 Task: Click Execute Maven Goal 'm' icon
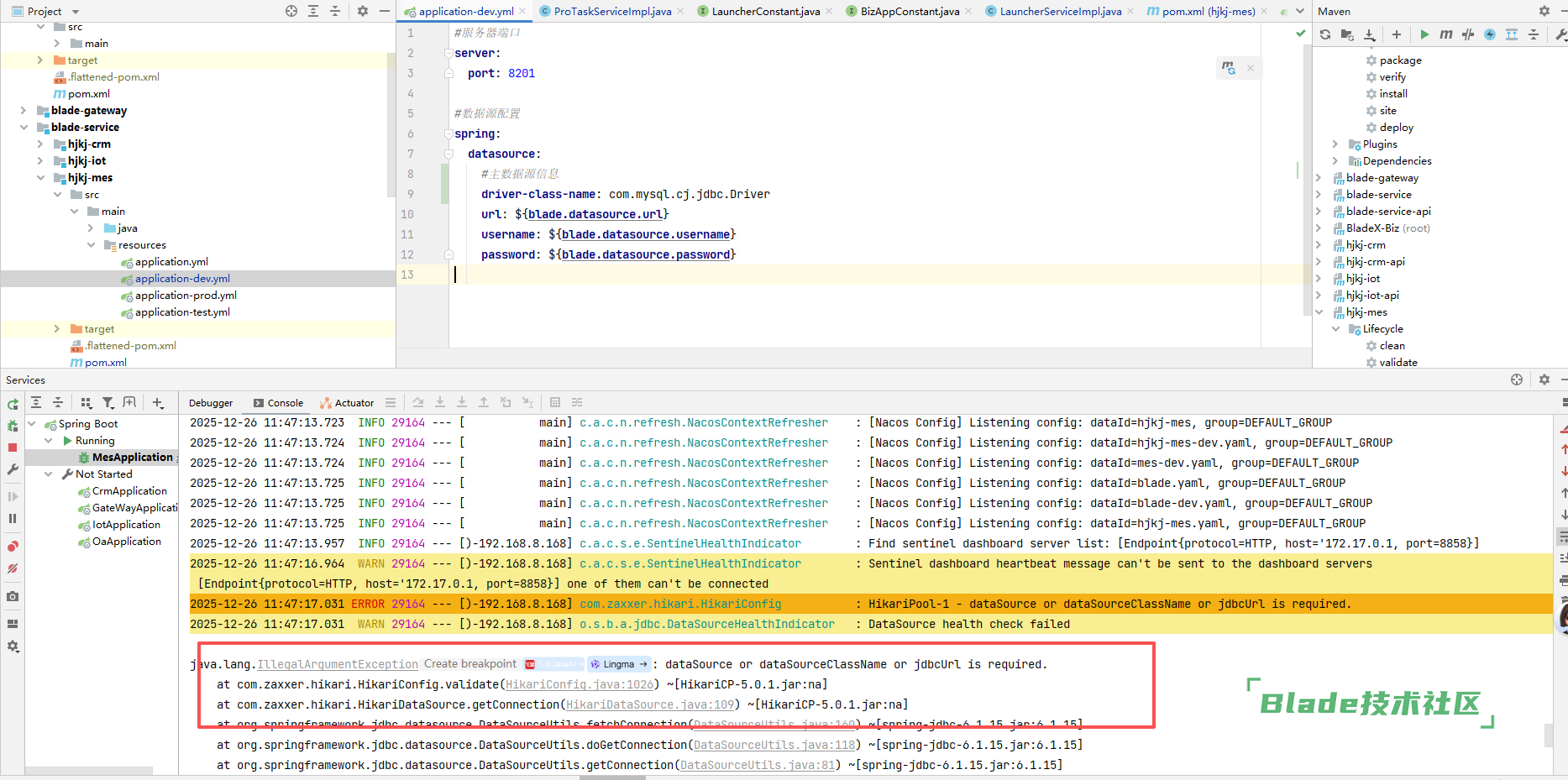[1445, 34]
